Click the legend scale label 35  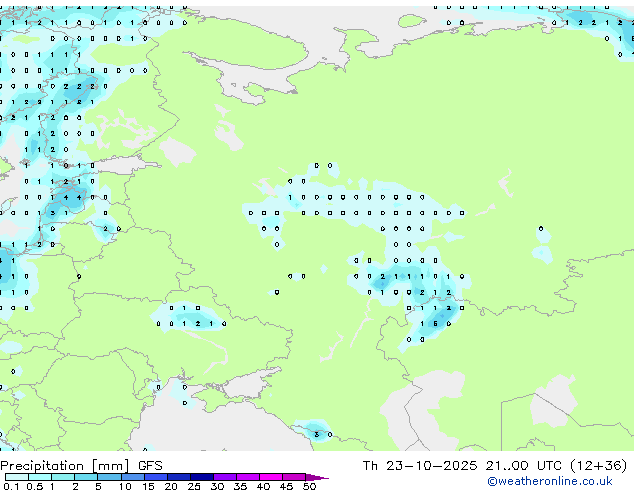coord(240,486)
